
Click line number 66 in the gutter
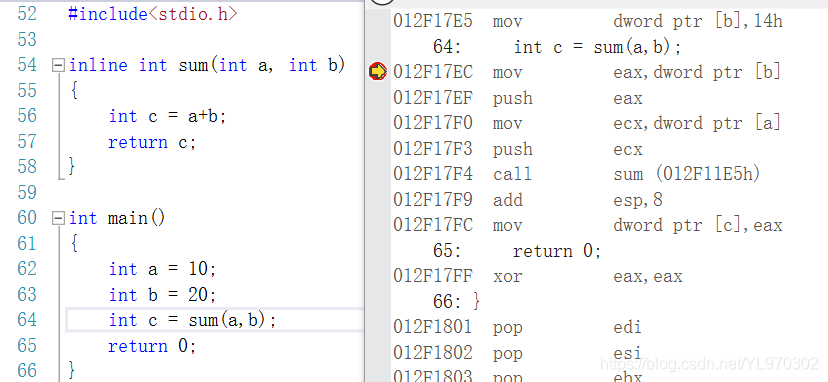[x=27, y=370]
